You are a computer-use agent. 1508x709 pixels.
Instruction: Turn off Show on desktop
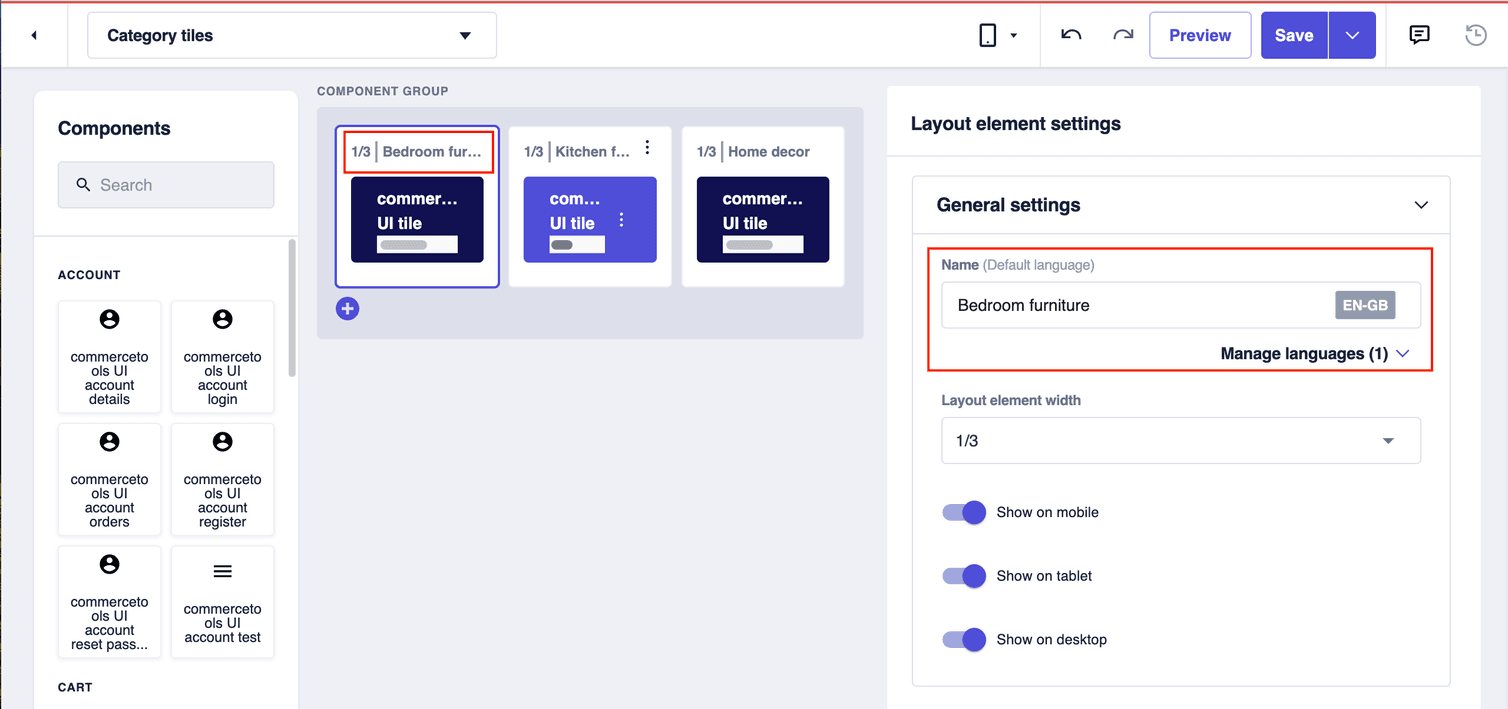tap(963, 639)
